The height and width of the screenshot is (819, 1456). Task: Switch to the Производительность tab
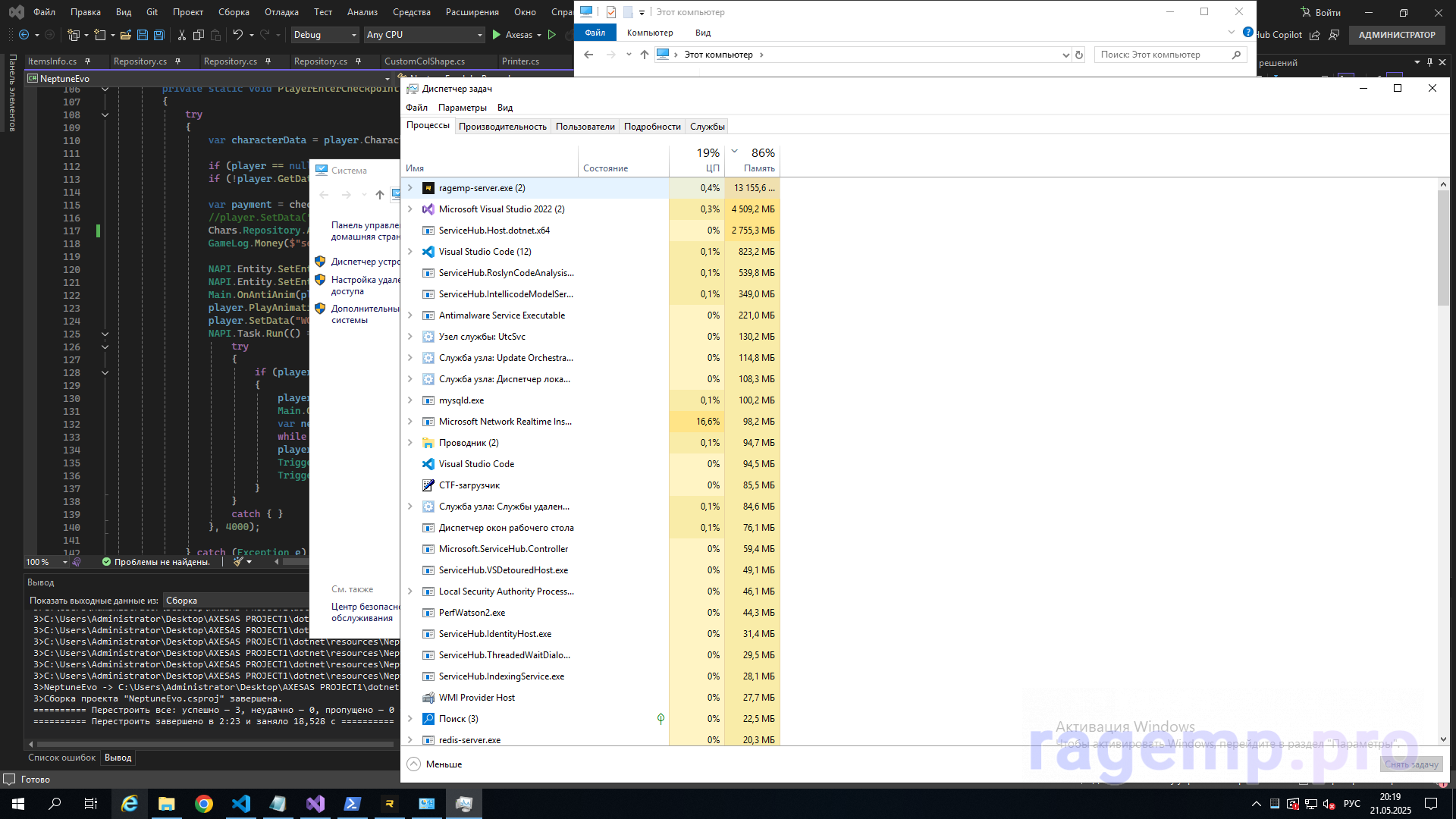502,127
